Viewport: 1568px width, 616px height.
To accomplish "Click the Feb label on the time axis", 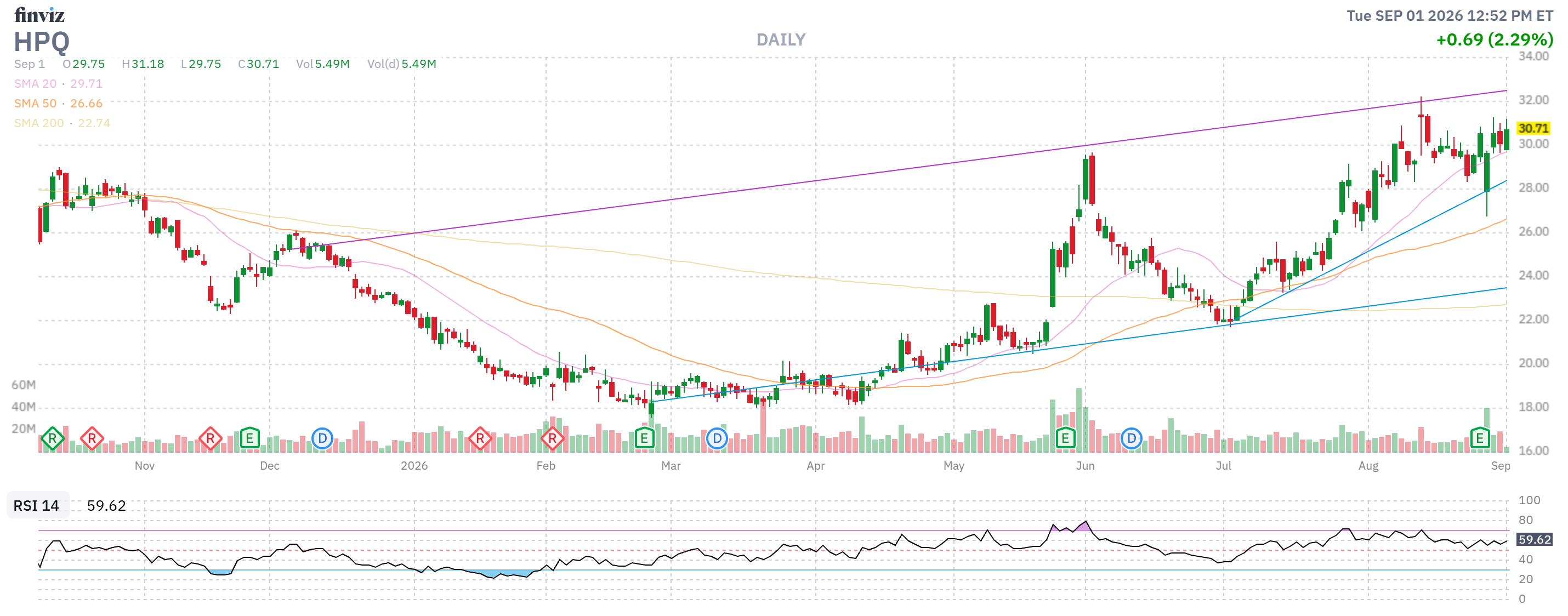I will (x=546, y=466).
